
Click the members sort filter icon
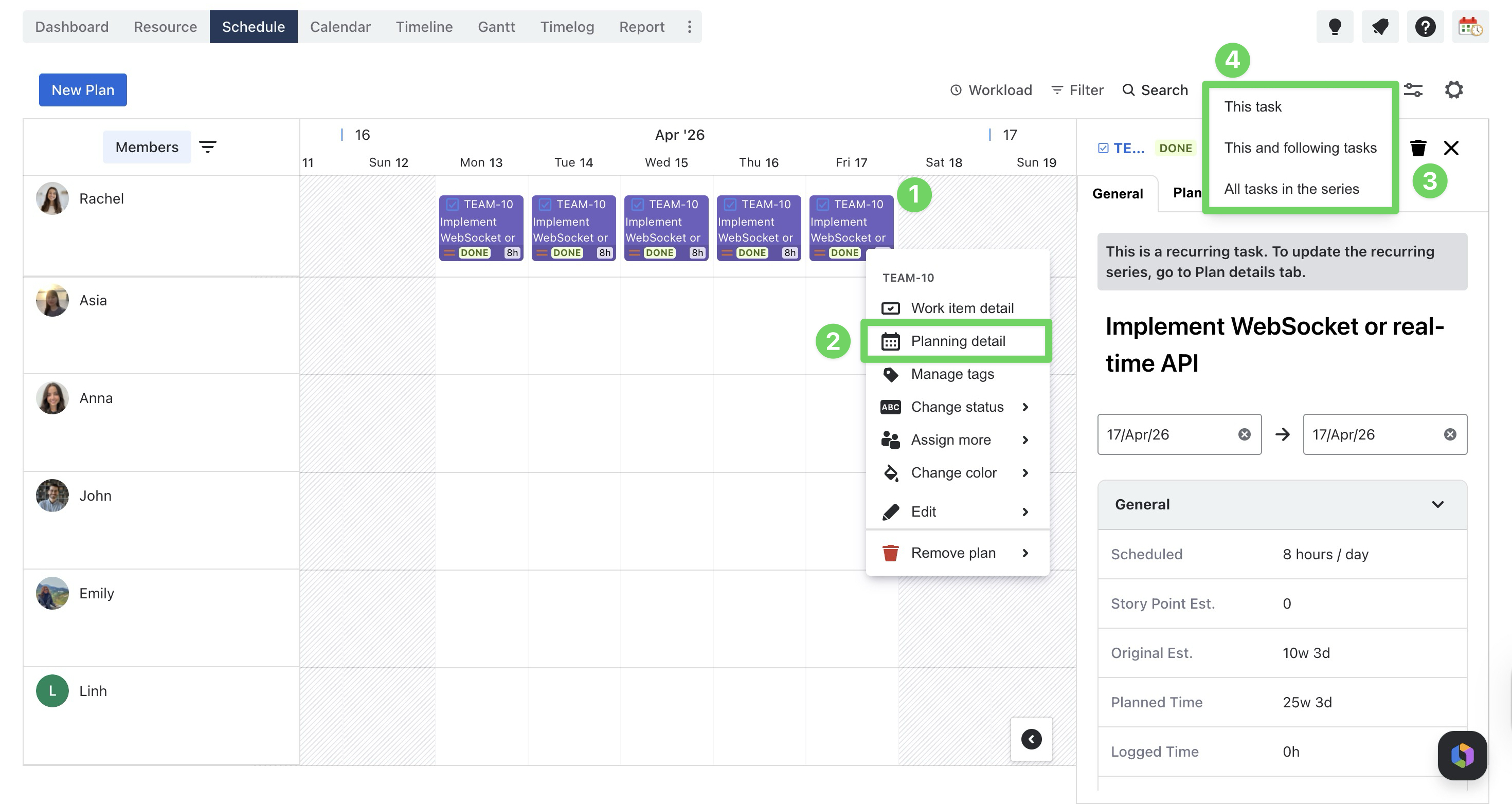(x=207, y=147)
